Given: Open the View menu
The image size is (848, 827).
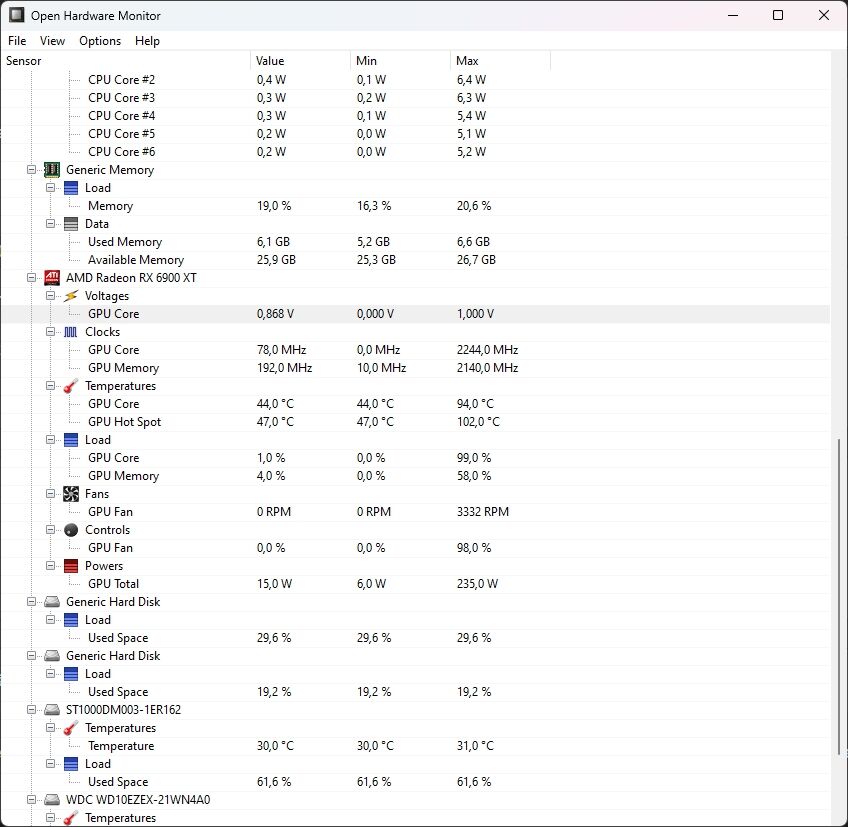Looking at the screenshot, I should [x=52, y=41].
